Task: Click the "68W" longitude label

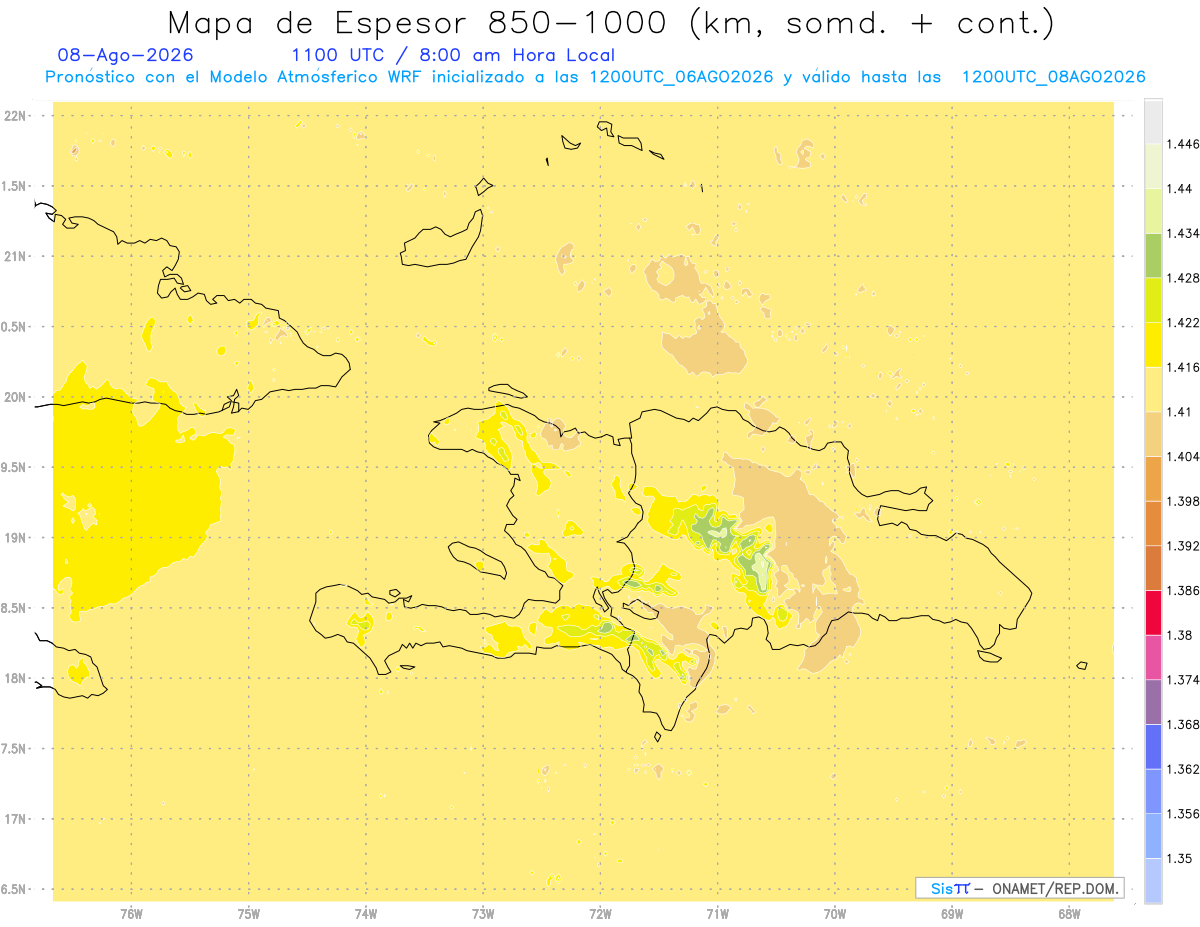Action: (1069, 914)
